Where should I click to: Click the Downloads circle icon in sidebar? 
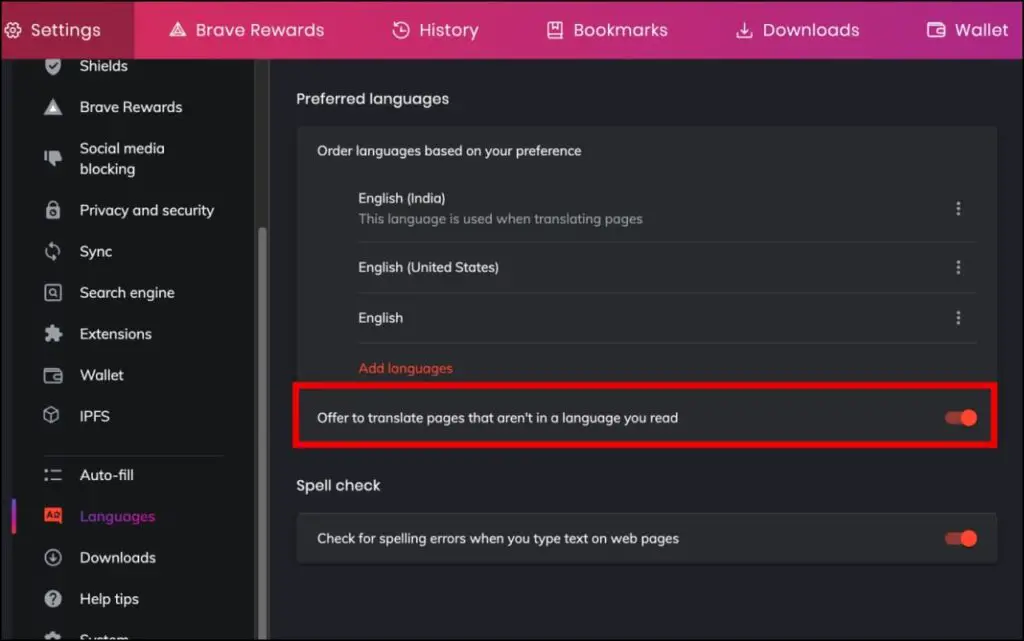(x=53, y=557)
